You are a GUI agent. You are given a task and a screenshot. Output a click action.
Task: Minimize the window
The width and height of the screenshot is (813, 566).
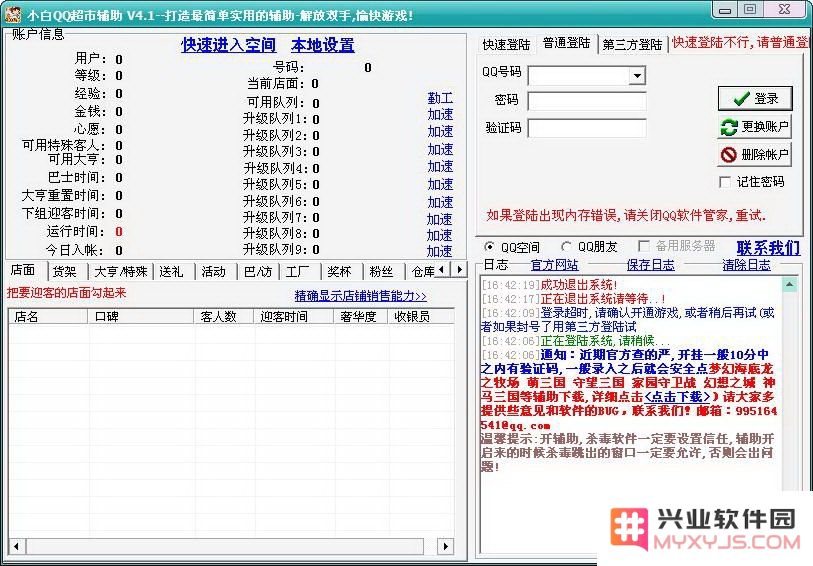point(725,10)
